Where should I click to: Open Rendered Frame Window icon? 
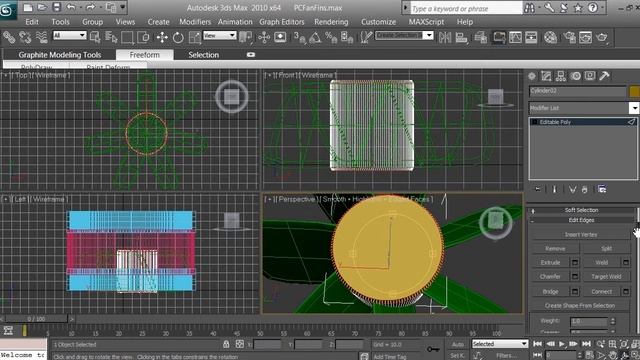[x=585, y=38]
